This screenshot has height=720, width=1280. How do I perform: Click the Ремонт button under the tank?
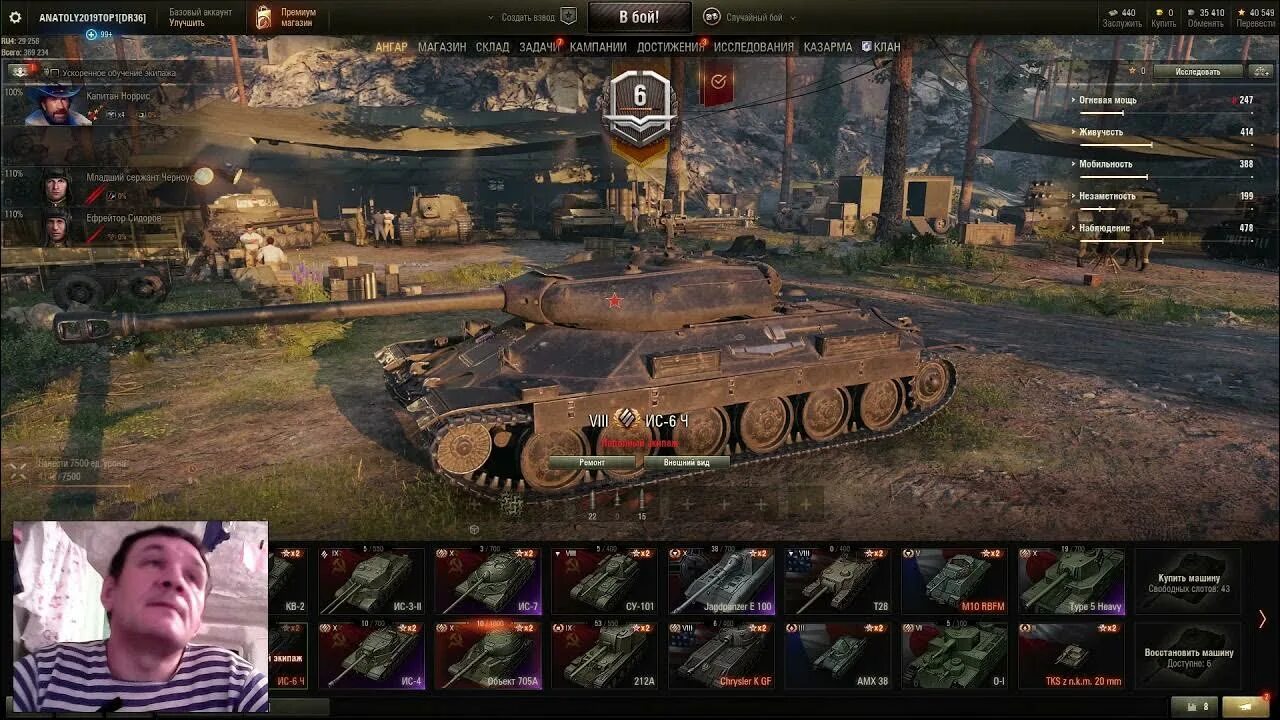coord(591,463)
